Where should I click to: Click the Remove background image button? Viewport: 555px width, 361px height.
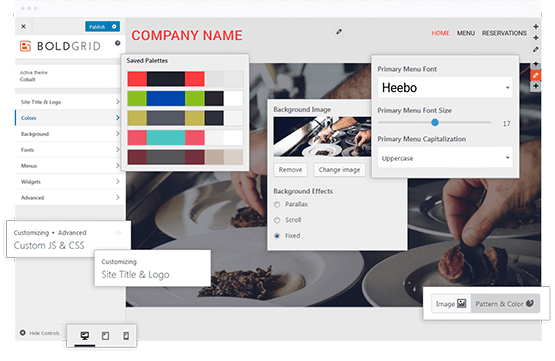pos(291,170)
